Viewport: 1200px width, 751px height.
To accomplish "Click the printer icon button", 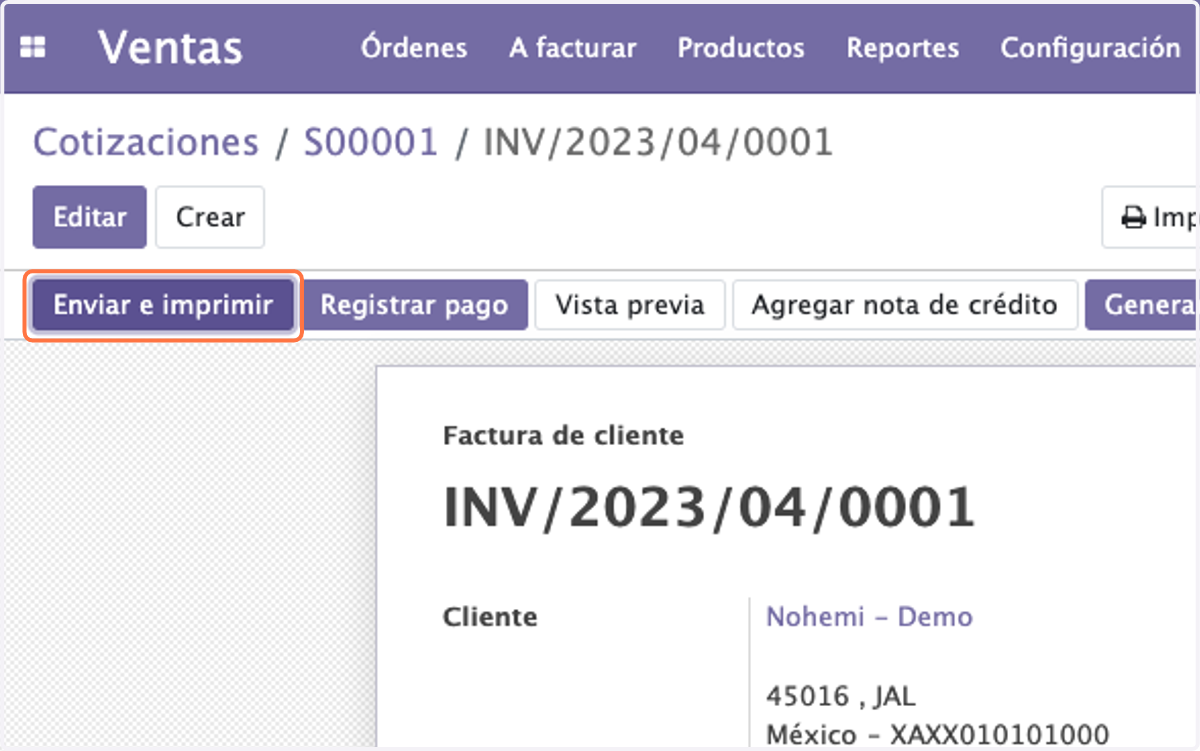I will 1151,217.
